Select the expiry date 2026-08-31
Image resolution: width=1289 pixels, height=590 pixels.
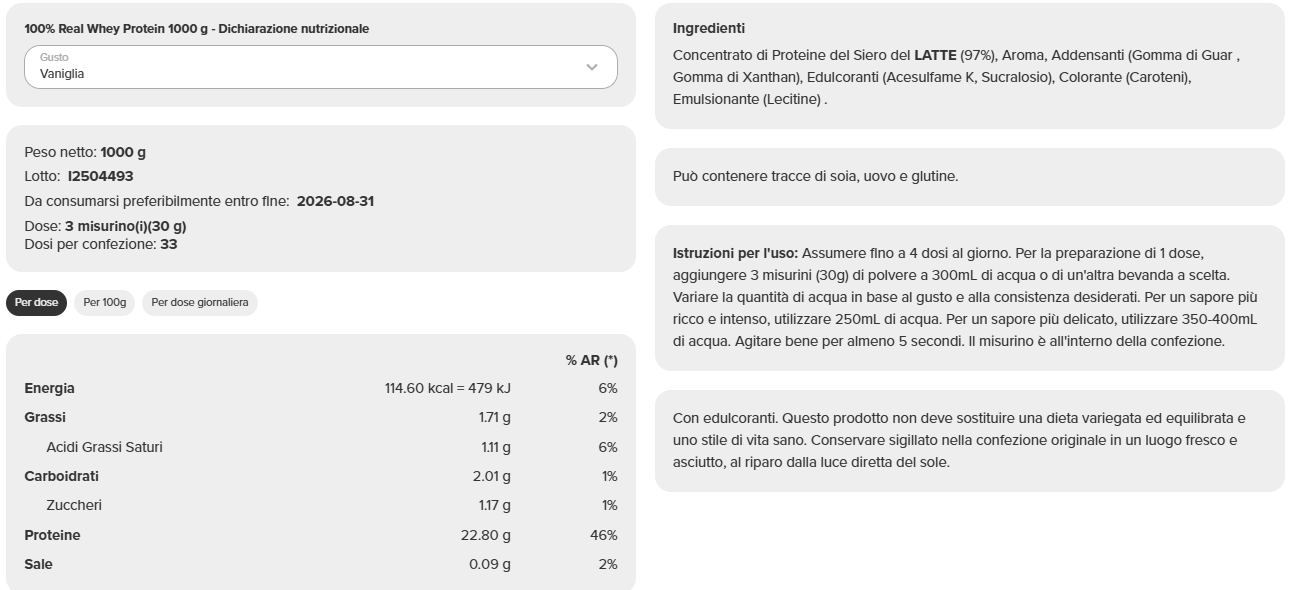tap(334, 200)
